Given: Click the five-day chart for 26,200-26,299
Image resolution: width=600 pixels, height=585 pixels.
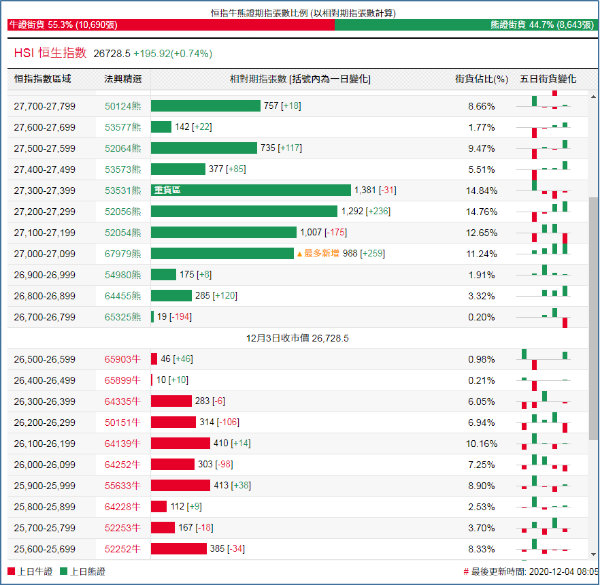Looking at the screenshot, I should coord(543,422).
